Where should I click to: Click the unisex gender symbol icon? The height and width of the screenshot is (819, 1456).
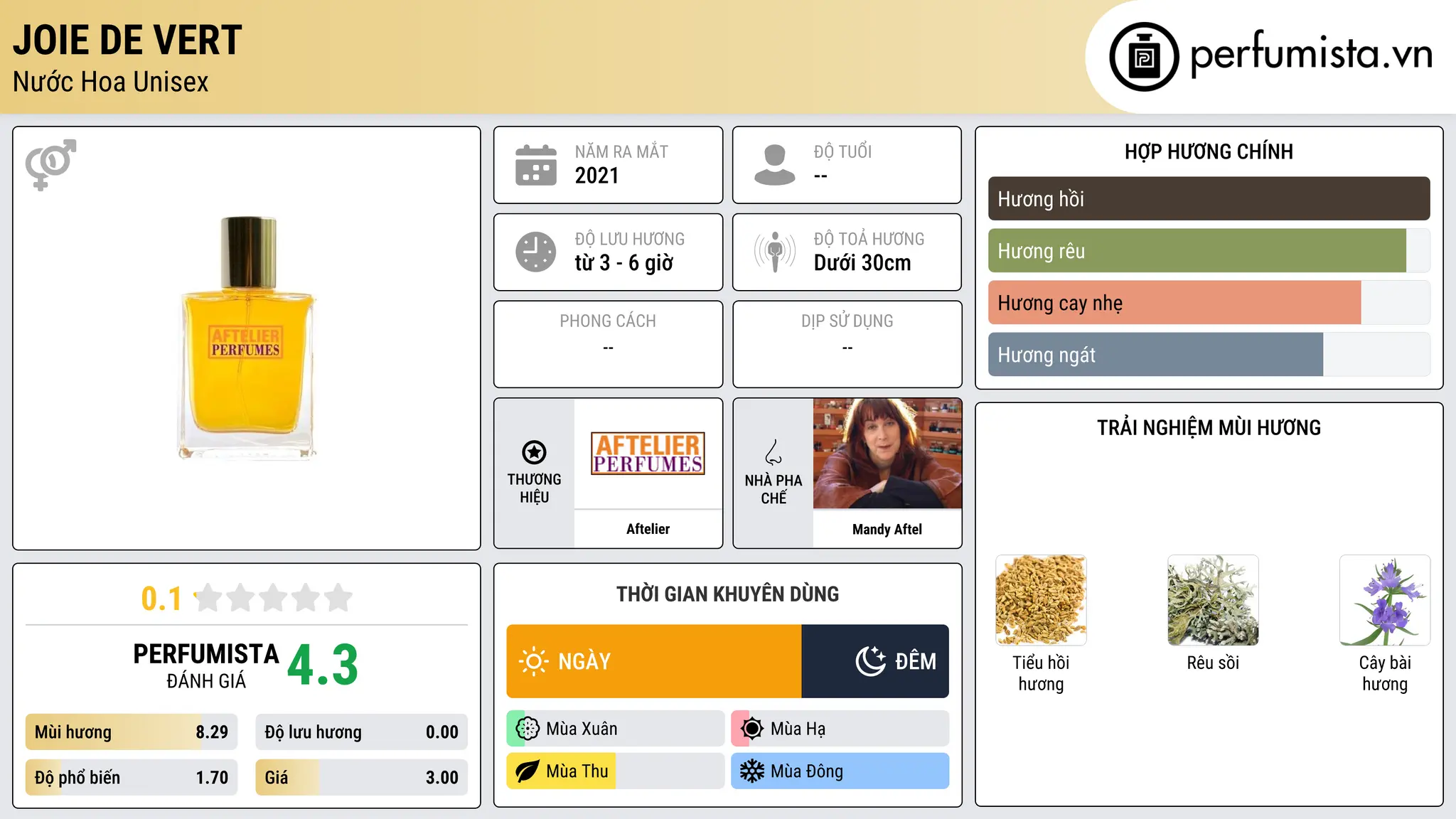[x=50, y=164]
